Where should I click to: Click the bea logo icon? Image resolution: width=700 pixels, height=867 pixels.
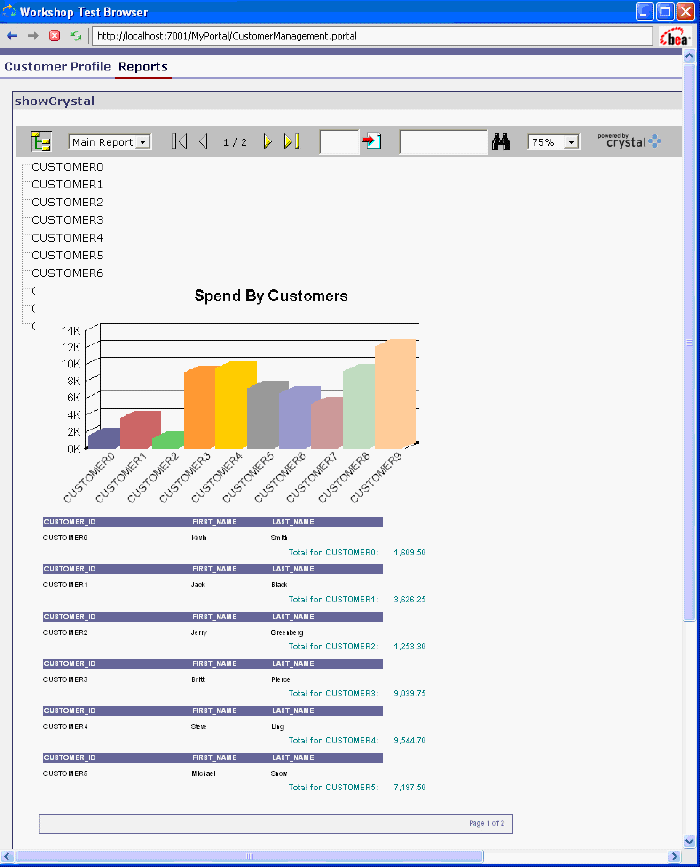coord(675,37)
